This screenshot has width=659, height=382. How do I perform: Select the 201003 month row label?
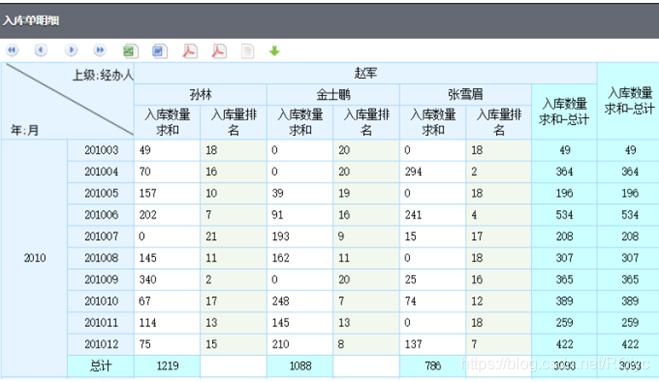[x=101, y=150]
